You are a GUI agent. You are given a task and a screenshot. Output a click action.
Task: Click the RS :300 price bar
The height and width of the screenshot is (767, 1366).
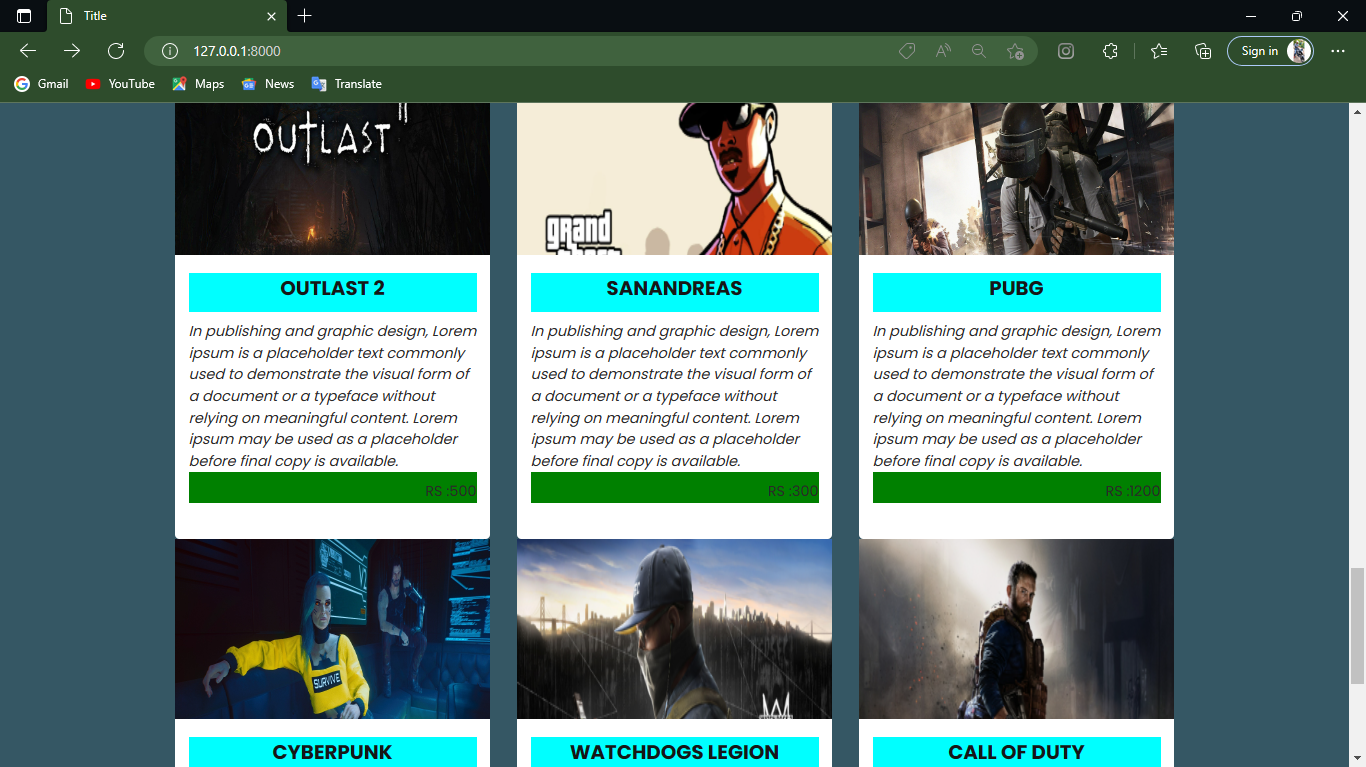tap(675, 488)
